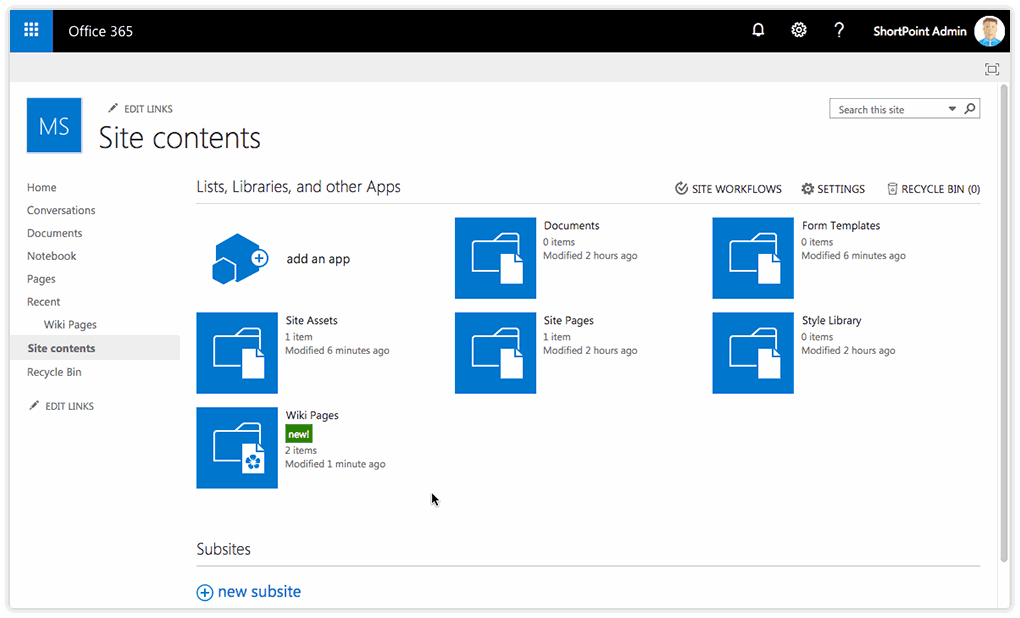
Task: Open the Site Assets tile icon
Action: [x=237, y=353]
